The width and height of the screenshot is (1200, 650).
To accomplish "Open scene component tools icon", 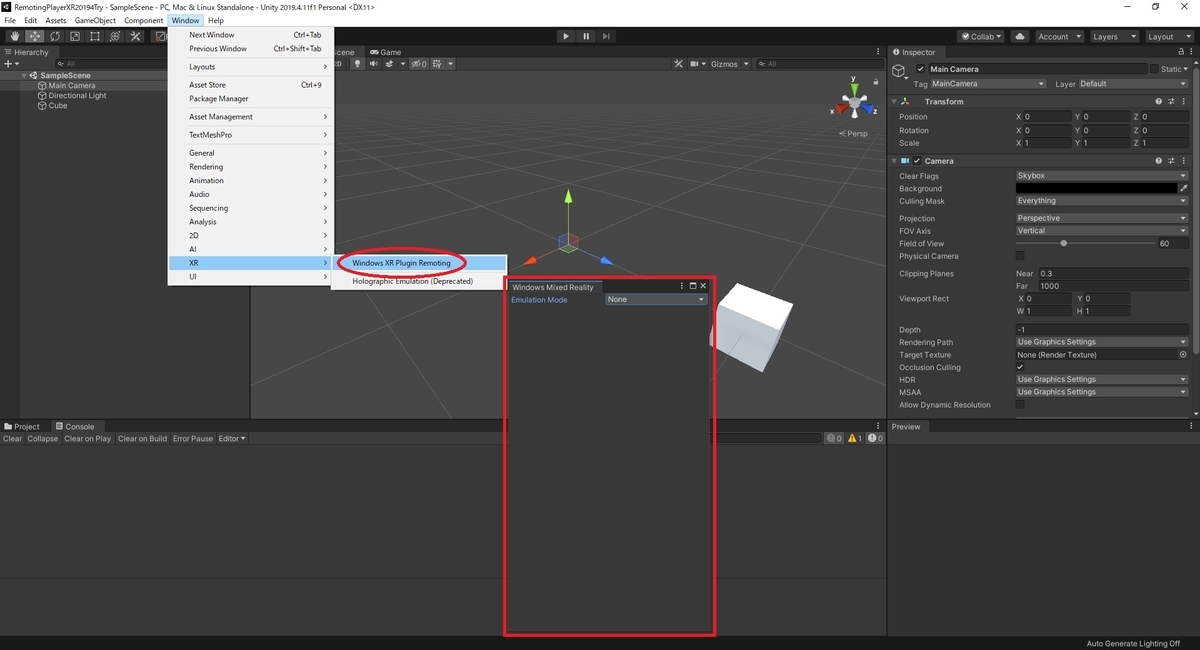I will click(x=678, y=64).
